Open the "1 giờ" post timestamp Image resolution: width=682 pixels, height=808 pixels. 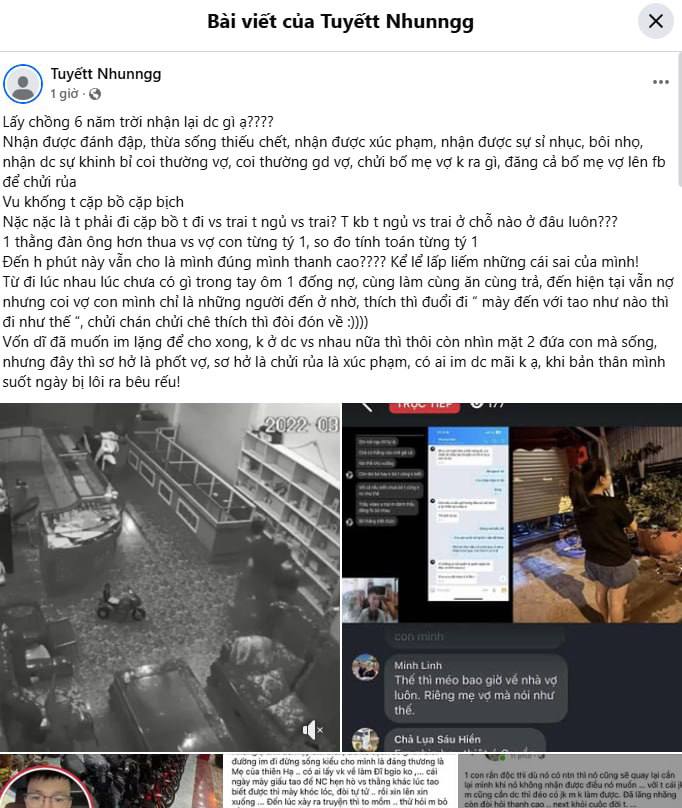tap(64, 94)
